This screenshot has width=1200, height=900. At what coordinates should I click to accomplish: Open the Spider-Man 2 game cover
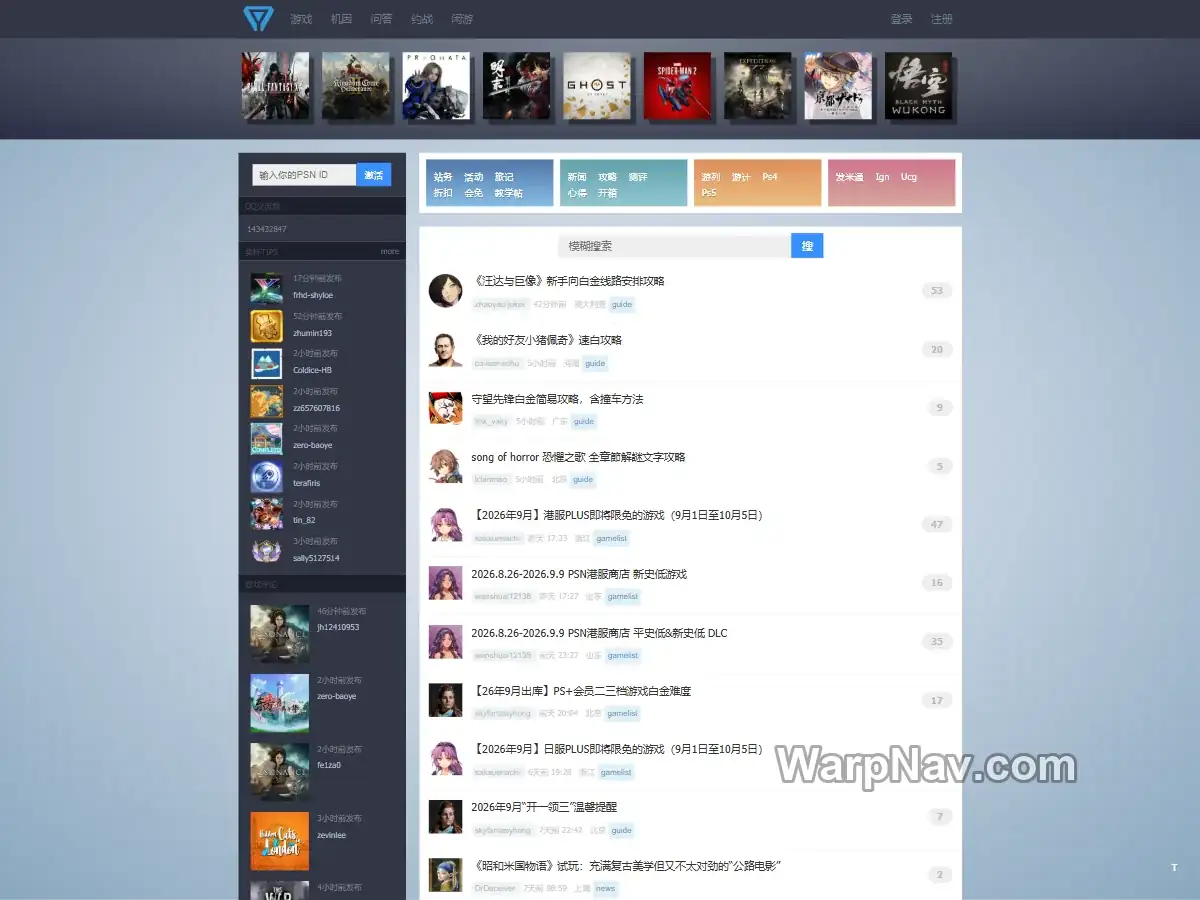click(677, 86)
